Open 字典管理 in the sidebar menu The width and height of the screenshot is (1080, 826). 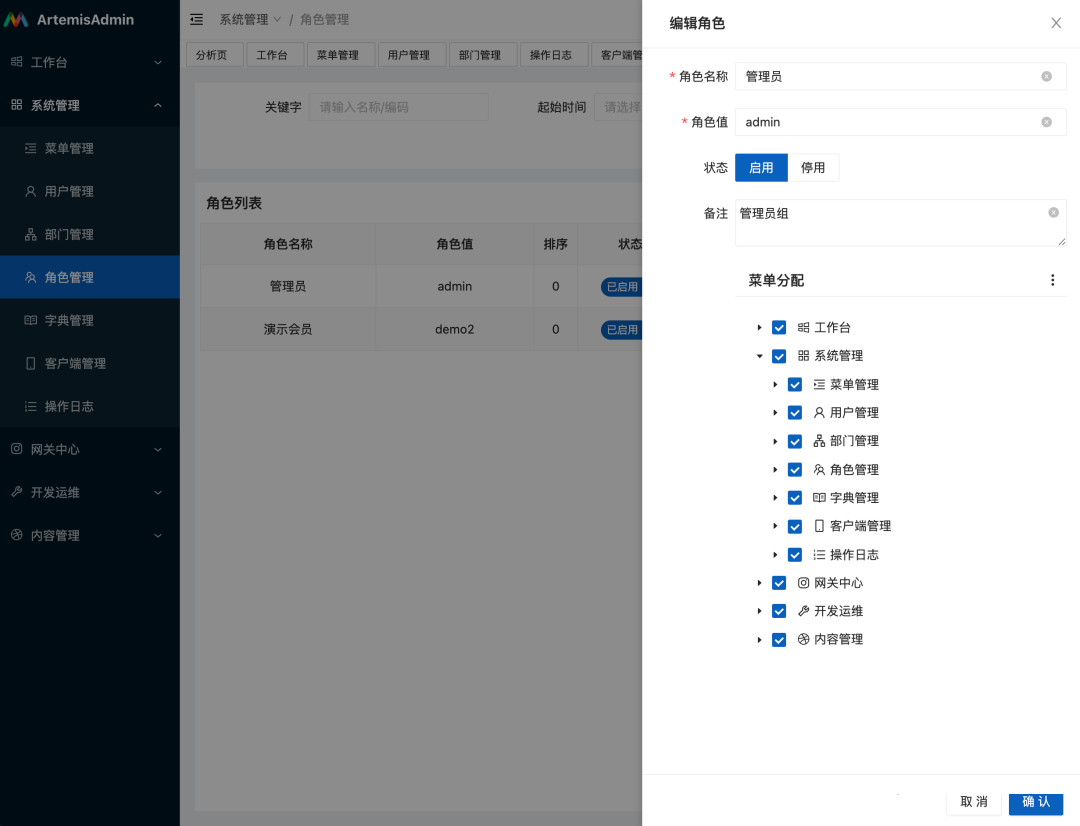point(69,320)
